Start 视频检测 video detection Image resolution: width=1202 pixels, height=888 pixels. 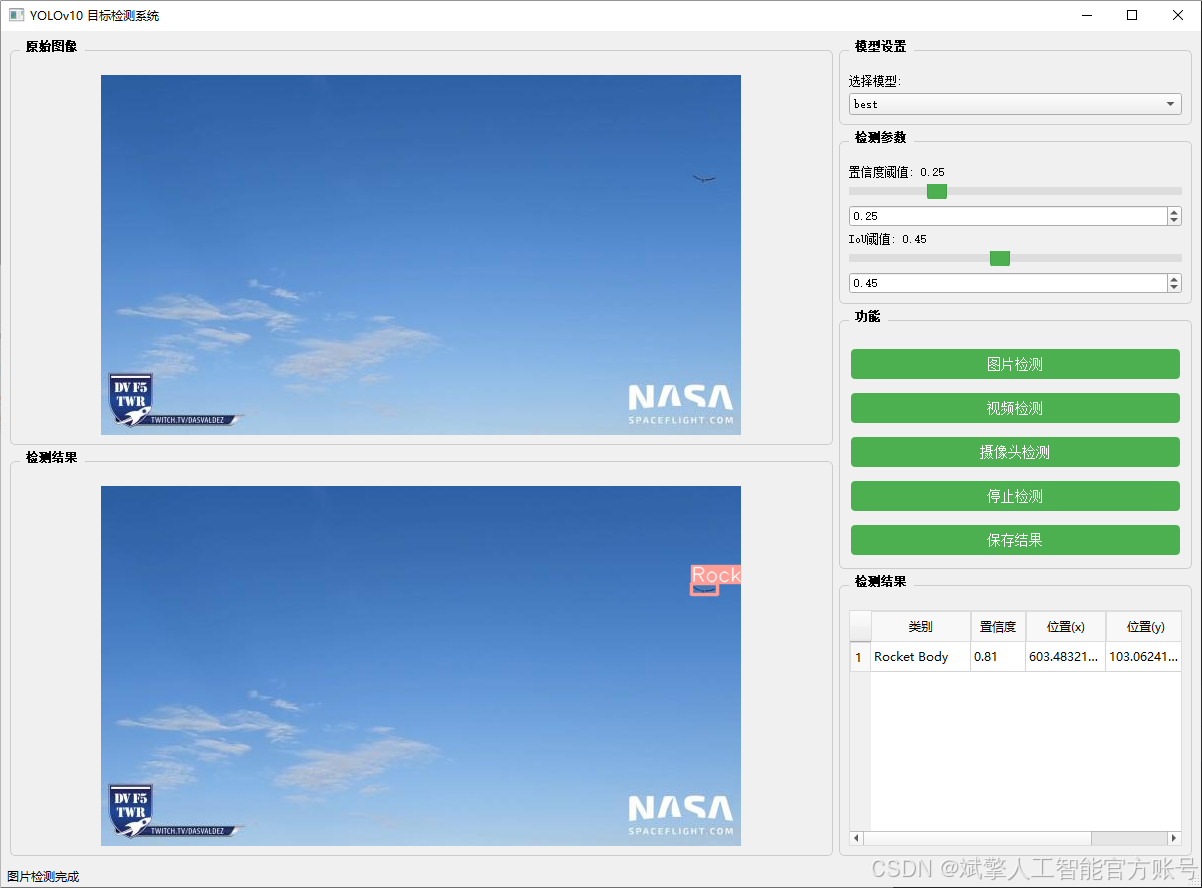click(1015, 408)
